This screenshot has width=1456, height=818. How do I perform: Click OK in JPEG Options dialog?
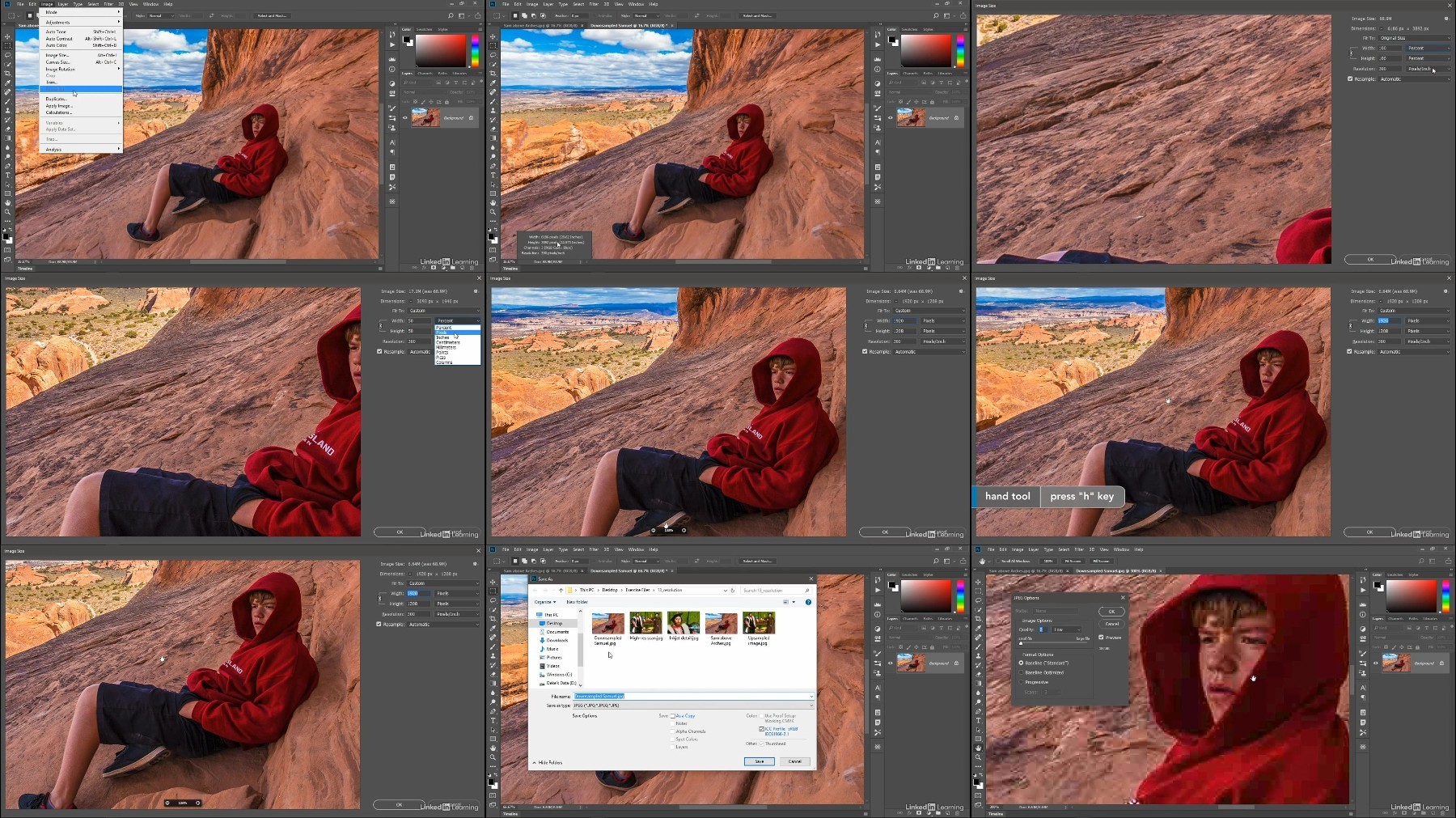pos(1111,612)
